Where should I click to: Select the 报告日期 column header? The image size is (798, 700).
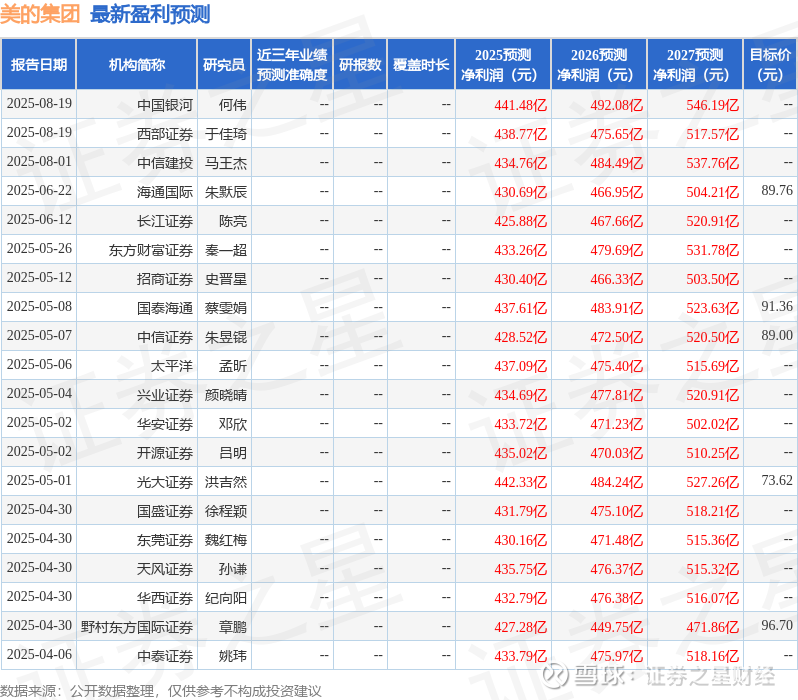pos(39,65)
